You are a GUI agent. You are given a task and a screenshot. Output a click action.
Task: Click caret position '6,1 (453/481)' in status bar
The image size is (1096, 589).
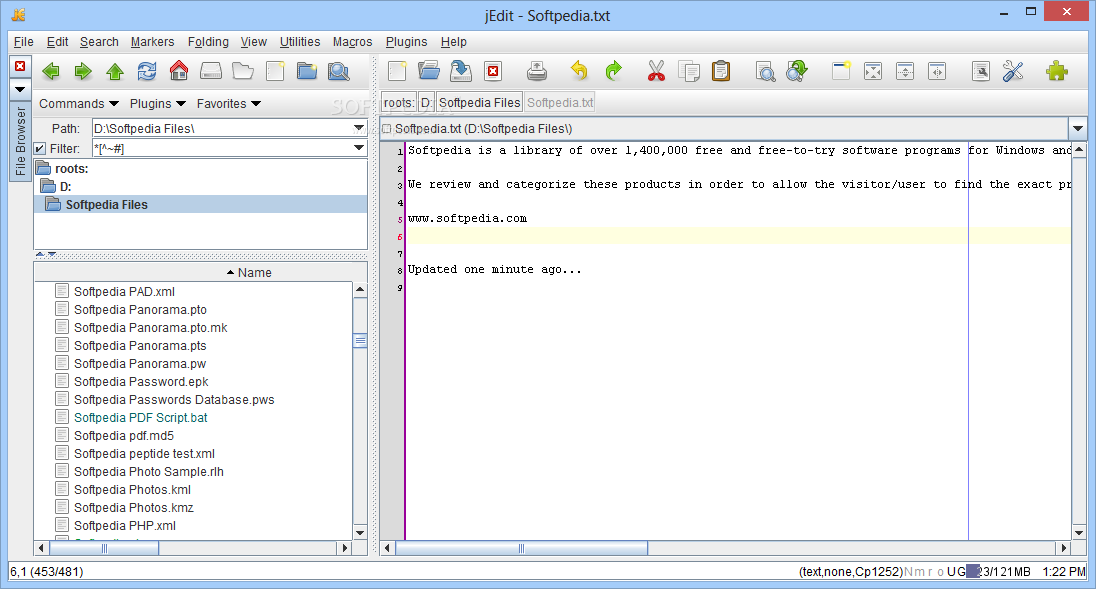[47, 572]
